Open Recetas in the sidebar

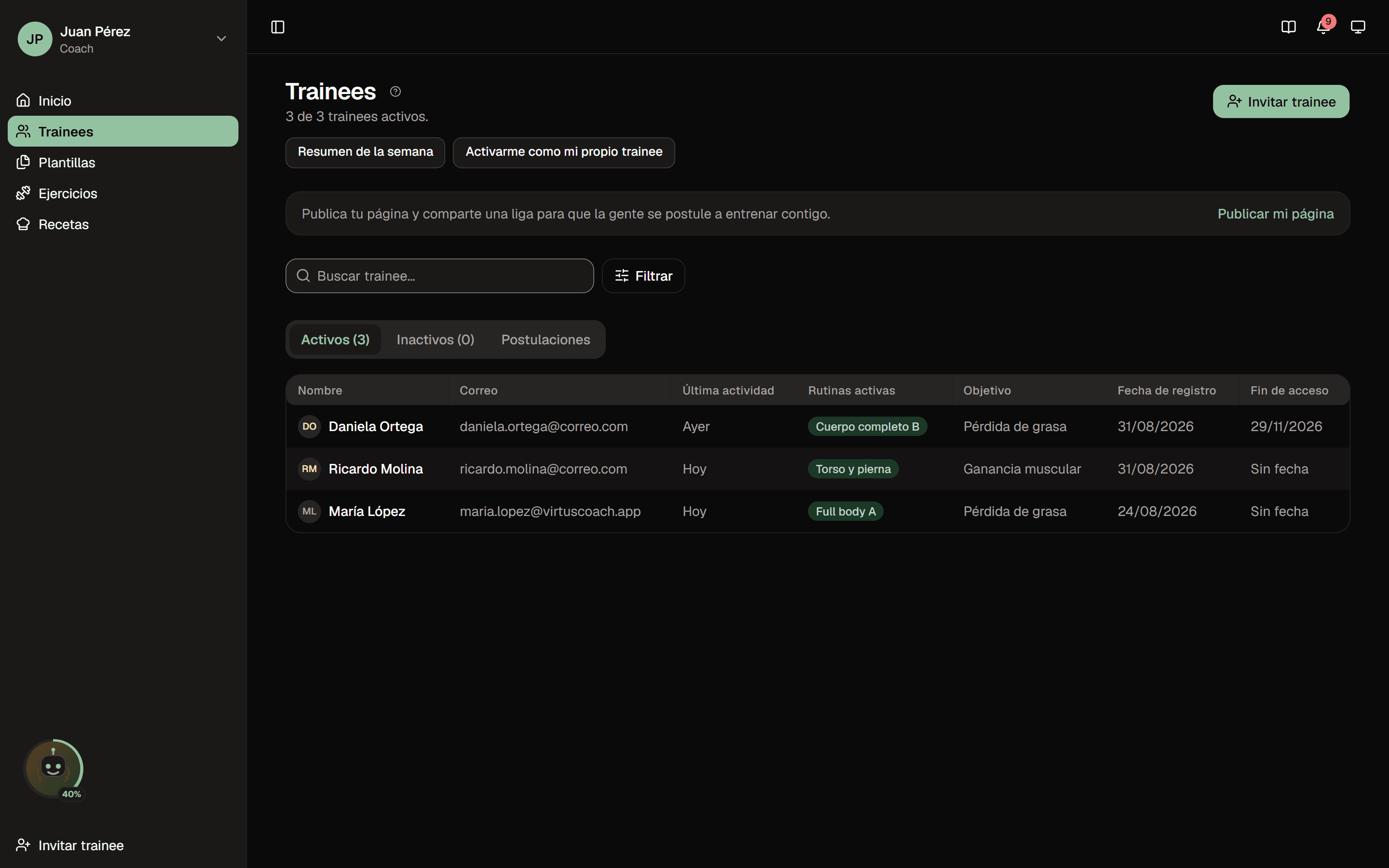(x=123, y=224)
